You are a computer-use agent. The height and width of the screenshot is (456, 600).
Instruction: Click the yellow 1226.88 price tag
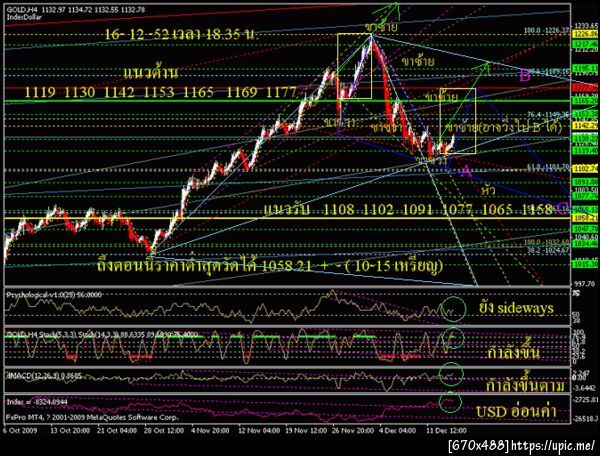[x=585, y=35]
